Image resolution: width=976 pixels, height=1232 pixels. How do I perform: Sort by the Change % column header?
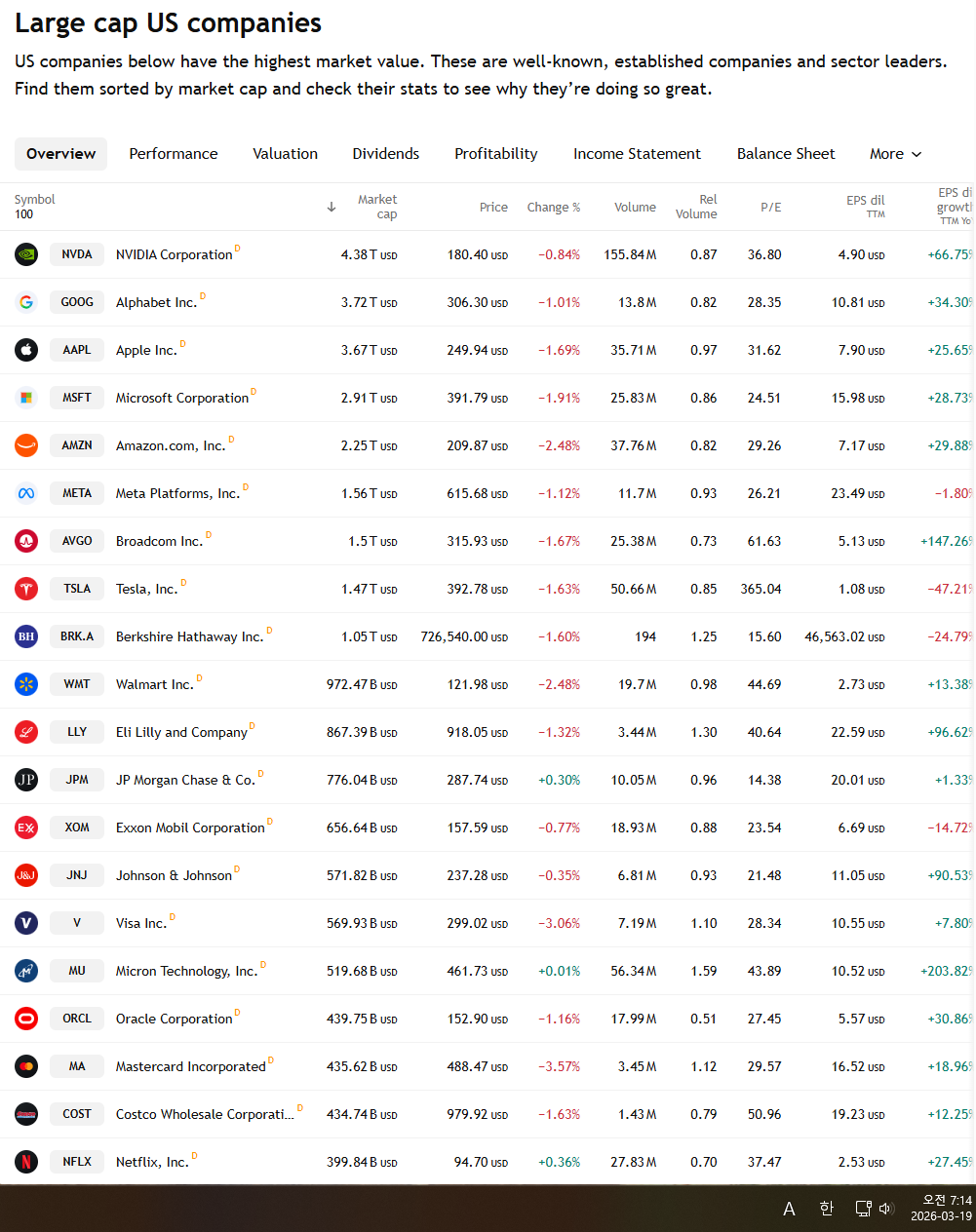pos(554,208)
